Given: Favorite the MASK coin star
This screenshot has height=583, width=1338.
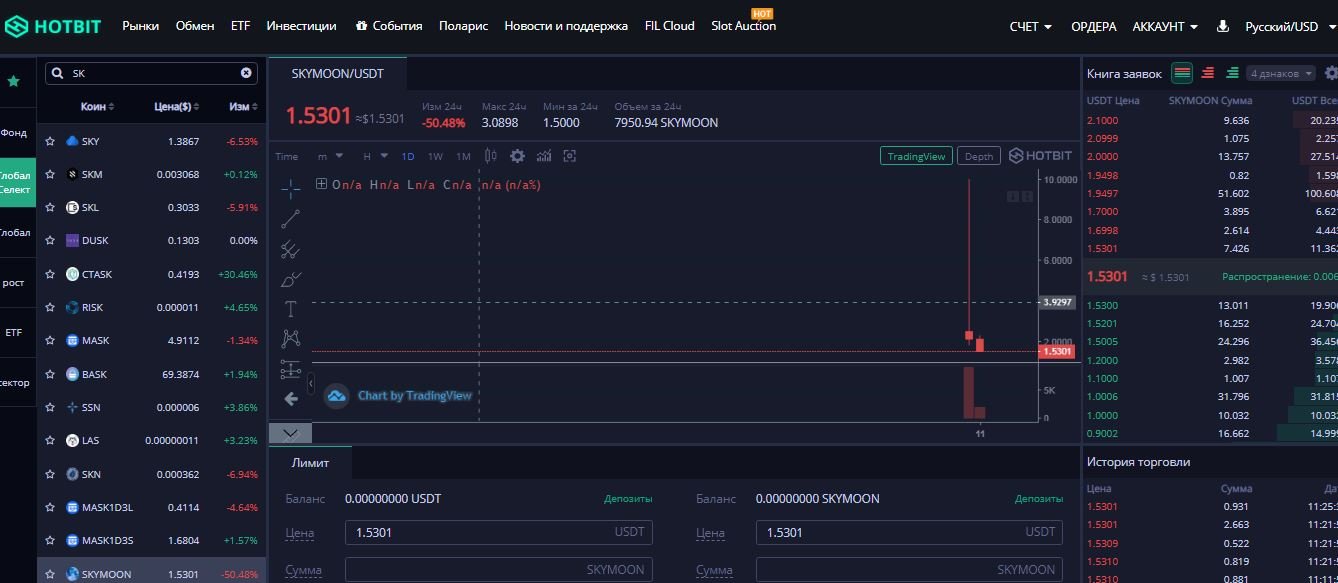Looking at the screenshot, I should pyautogui.click(x=50, y=341).
